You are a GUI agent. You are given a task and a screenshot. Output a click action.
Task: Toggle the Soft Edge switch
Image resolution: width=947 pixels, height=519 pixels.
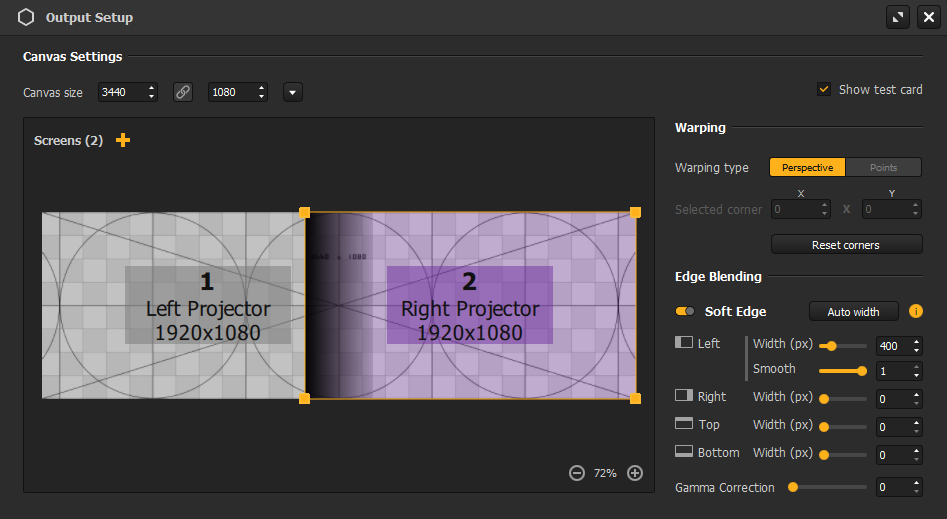click(686, 312)
